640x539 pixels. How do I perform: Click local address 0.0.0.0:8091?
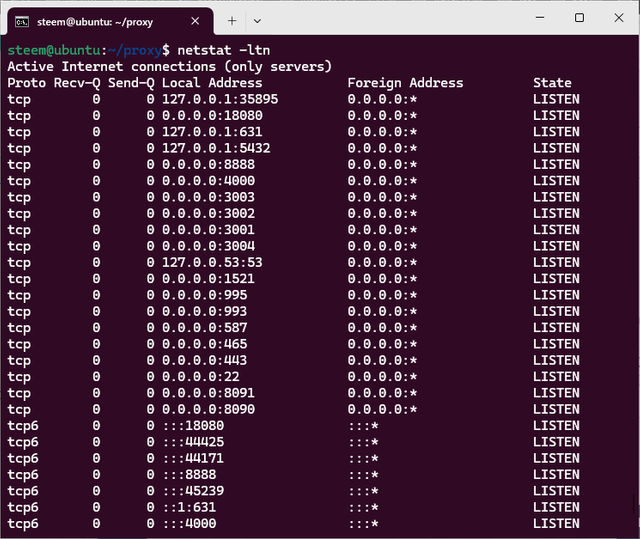coord(209,393)
